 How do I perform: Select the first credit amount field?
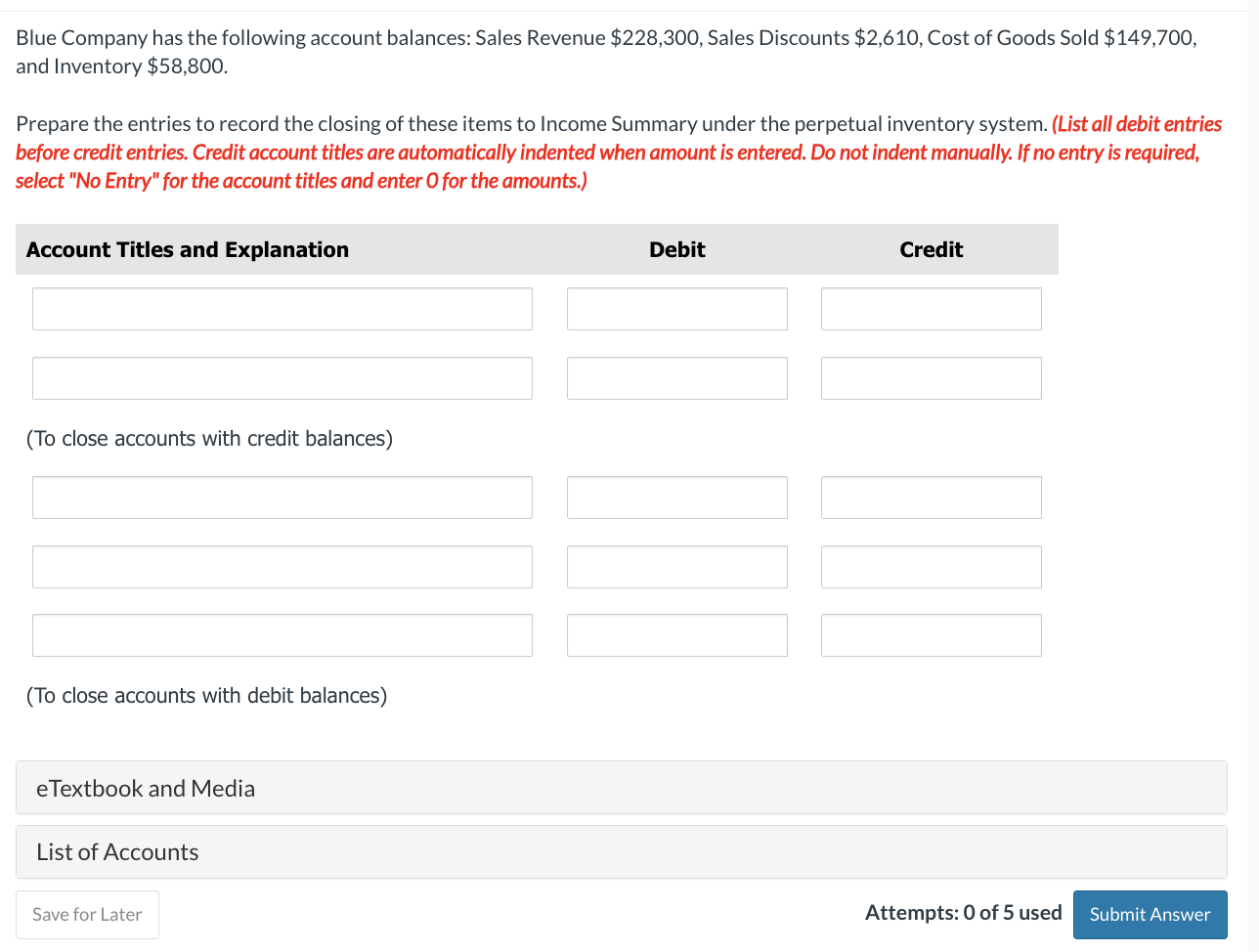[x=931, y=308]
